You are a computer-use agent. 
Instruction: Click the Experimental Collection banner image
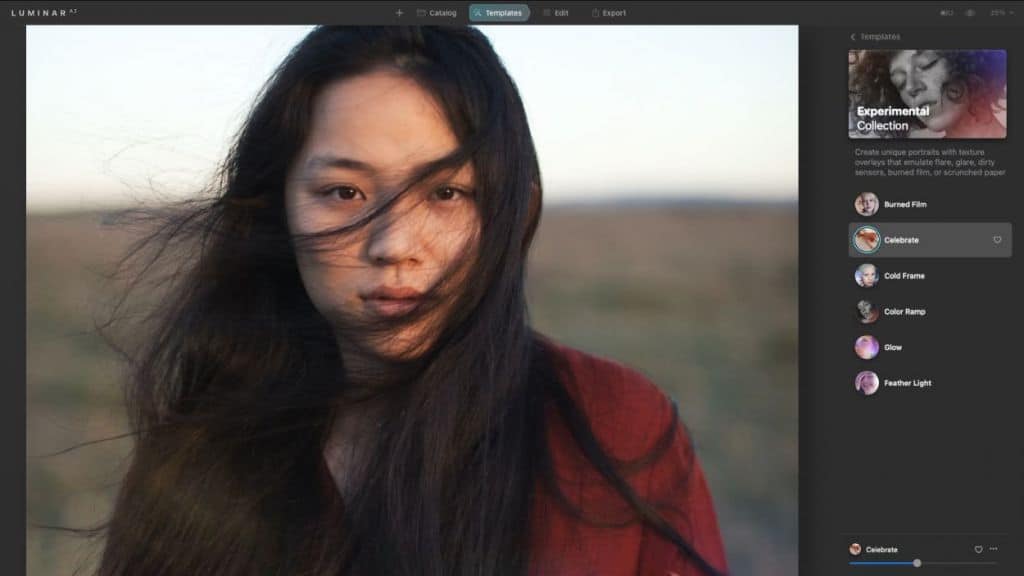coord(927,94)
